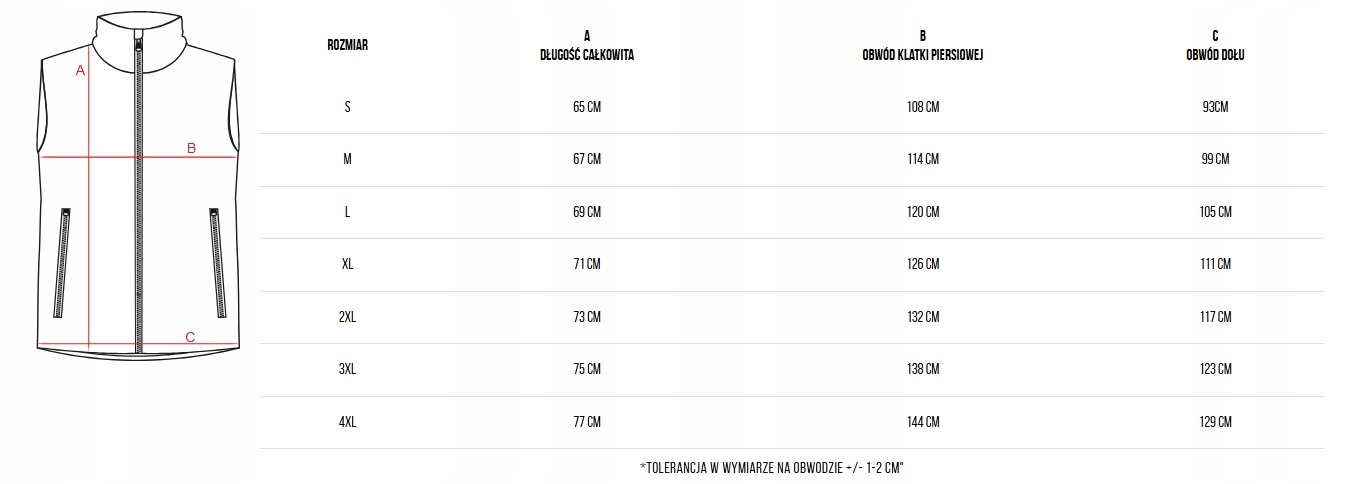Click the 111 CM bottom circumference value
The height and width of the screenshot is (484, 1356).
pos(1216,264)
